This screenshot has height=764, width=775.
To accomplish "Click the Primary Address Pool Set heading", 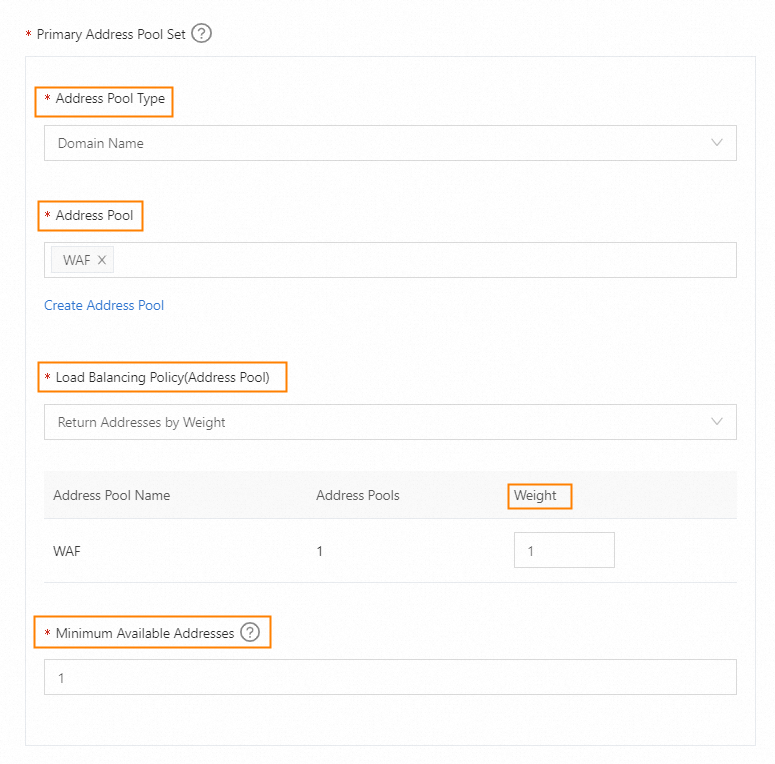I will pos(110,34).
